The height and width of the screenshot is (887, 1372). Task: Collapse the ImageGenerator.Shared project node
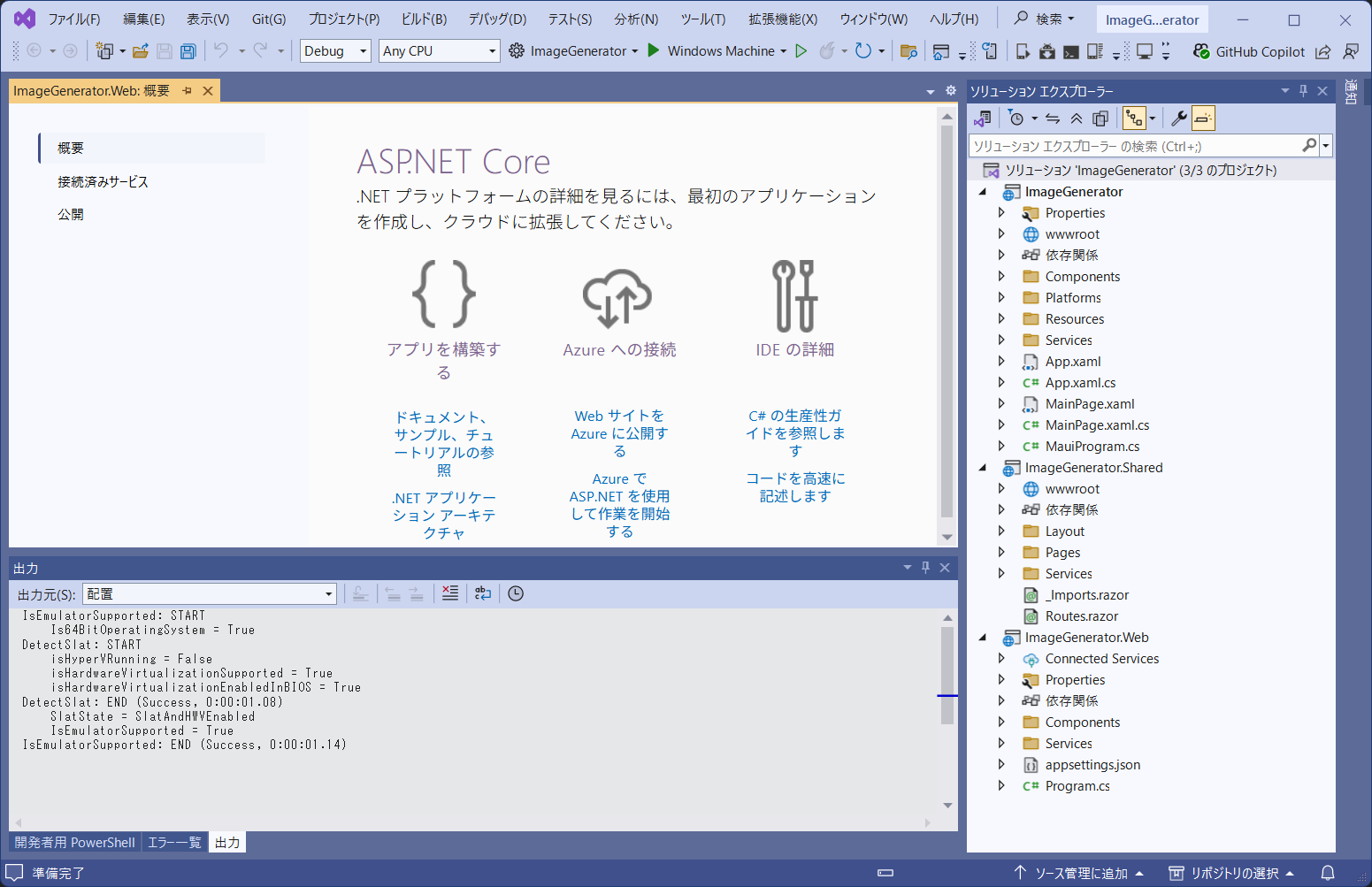pyautogui.click(x=982, y=468)
